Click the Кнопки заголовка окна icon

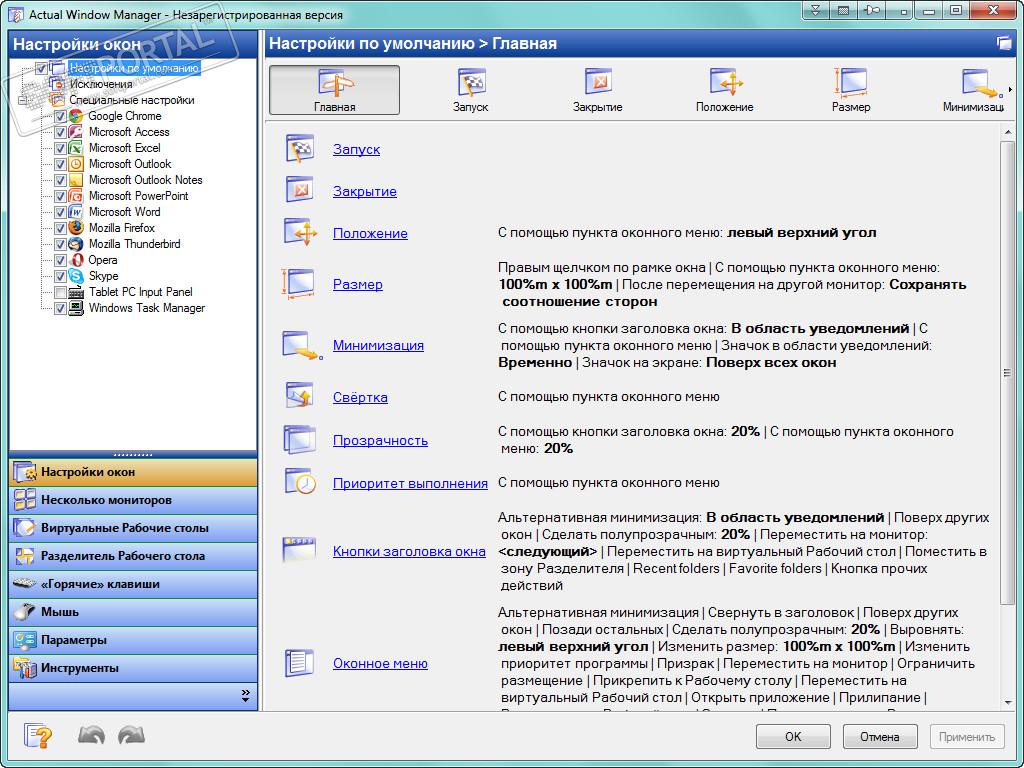[x=299, y=551]
